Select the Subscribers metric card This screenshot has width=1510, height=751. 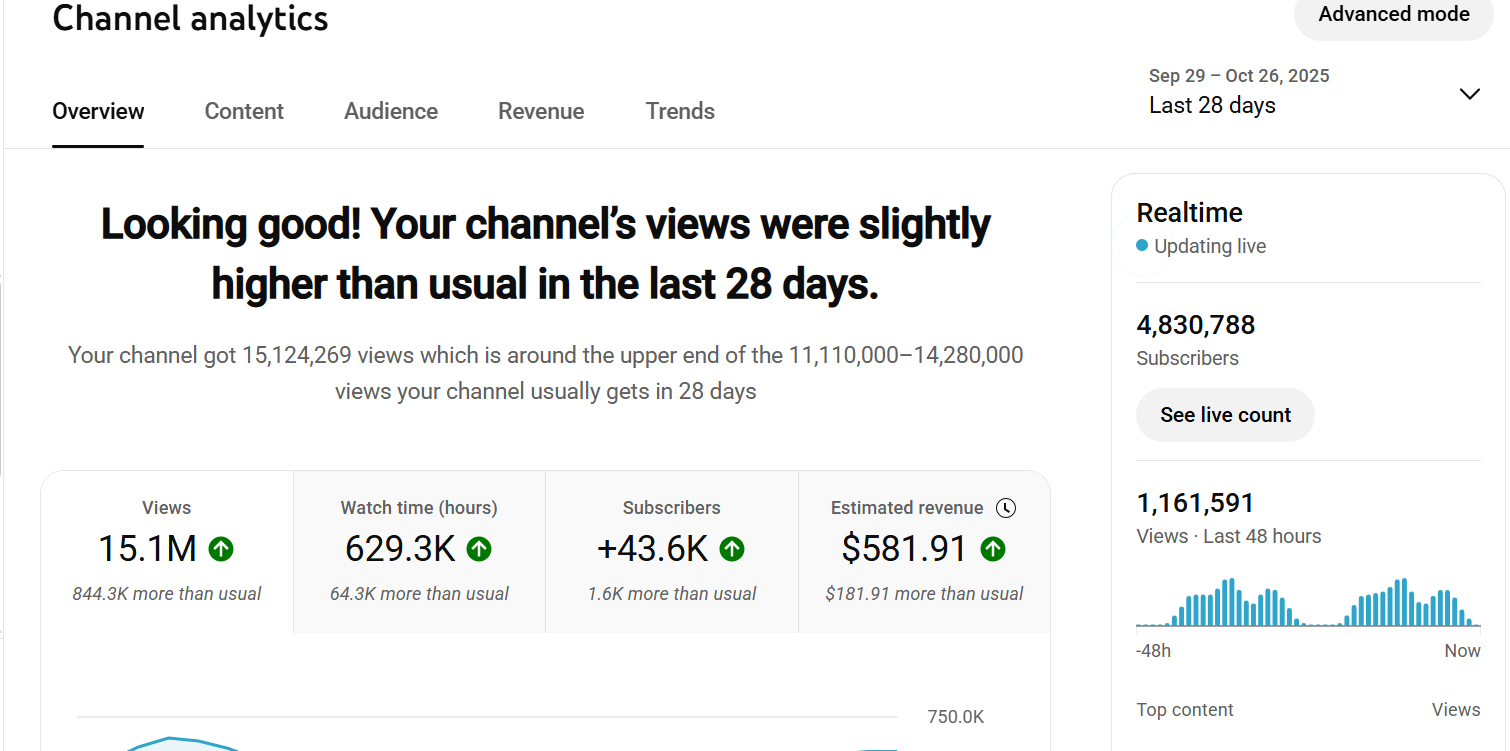pyautogui.click(x=672, y=552)
